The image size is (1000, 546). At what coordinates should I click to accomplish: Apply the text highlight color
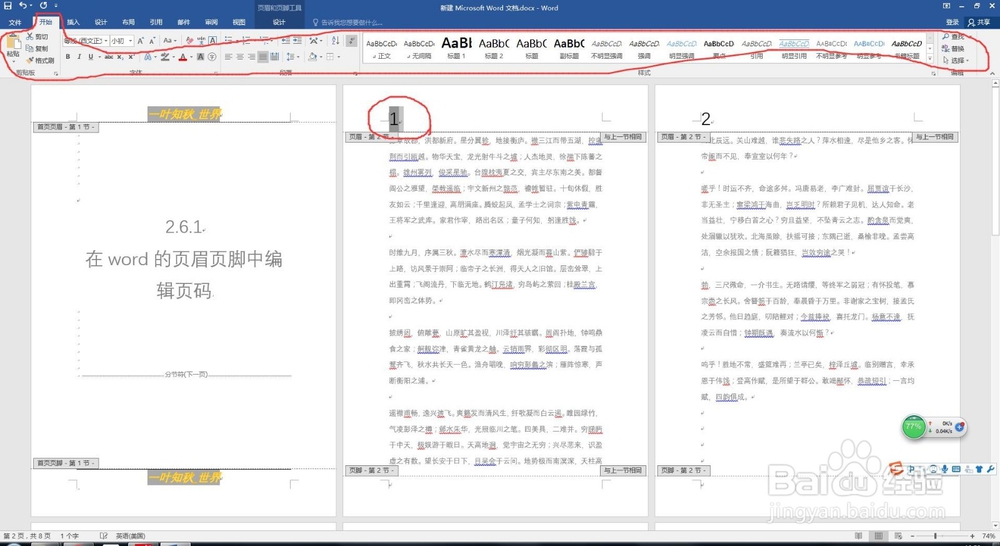165,57
